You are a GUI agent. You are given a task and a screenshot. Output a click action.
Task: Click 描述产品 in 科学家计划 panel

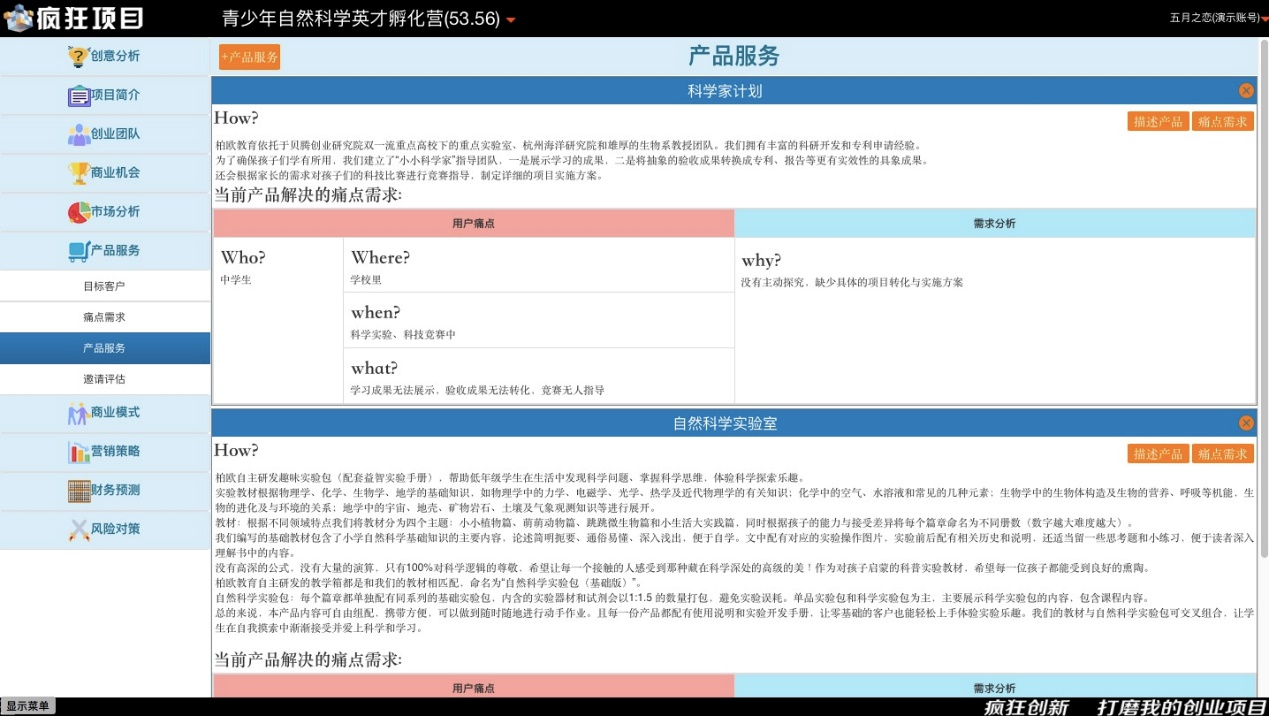[x=1157, y=122]
